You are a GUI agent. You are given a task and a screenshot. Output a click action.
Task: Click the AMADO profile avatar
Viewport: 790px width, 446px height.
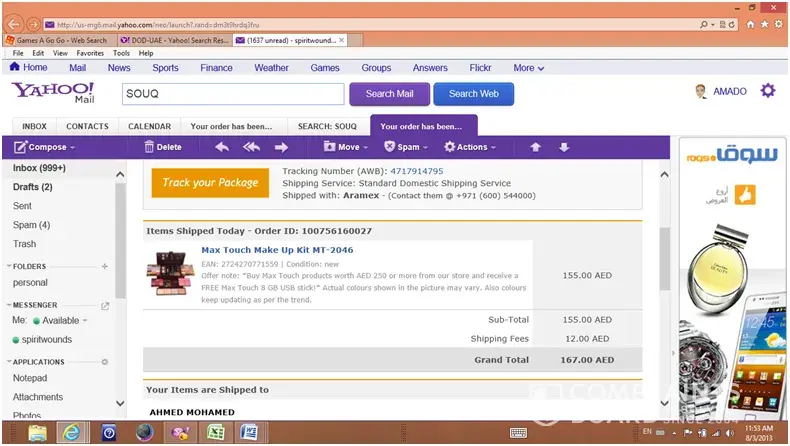click(701, 91)
